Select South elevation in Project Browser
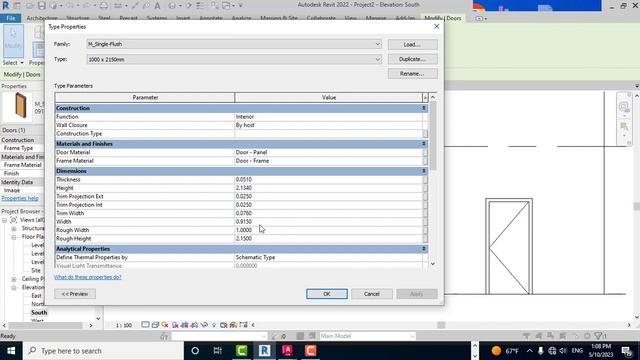Image resolution: width=640 pixels, height=360 pixels. click(x=39, y=312)
